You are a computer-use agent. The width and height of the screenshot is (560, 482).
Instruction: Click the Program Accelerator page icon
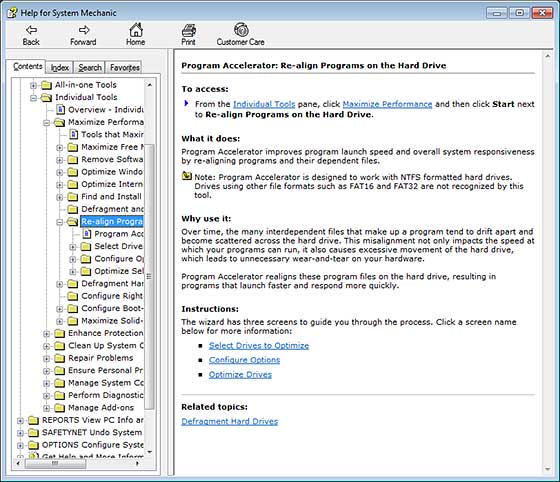[x=87, y=234]
